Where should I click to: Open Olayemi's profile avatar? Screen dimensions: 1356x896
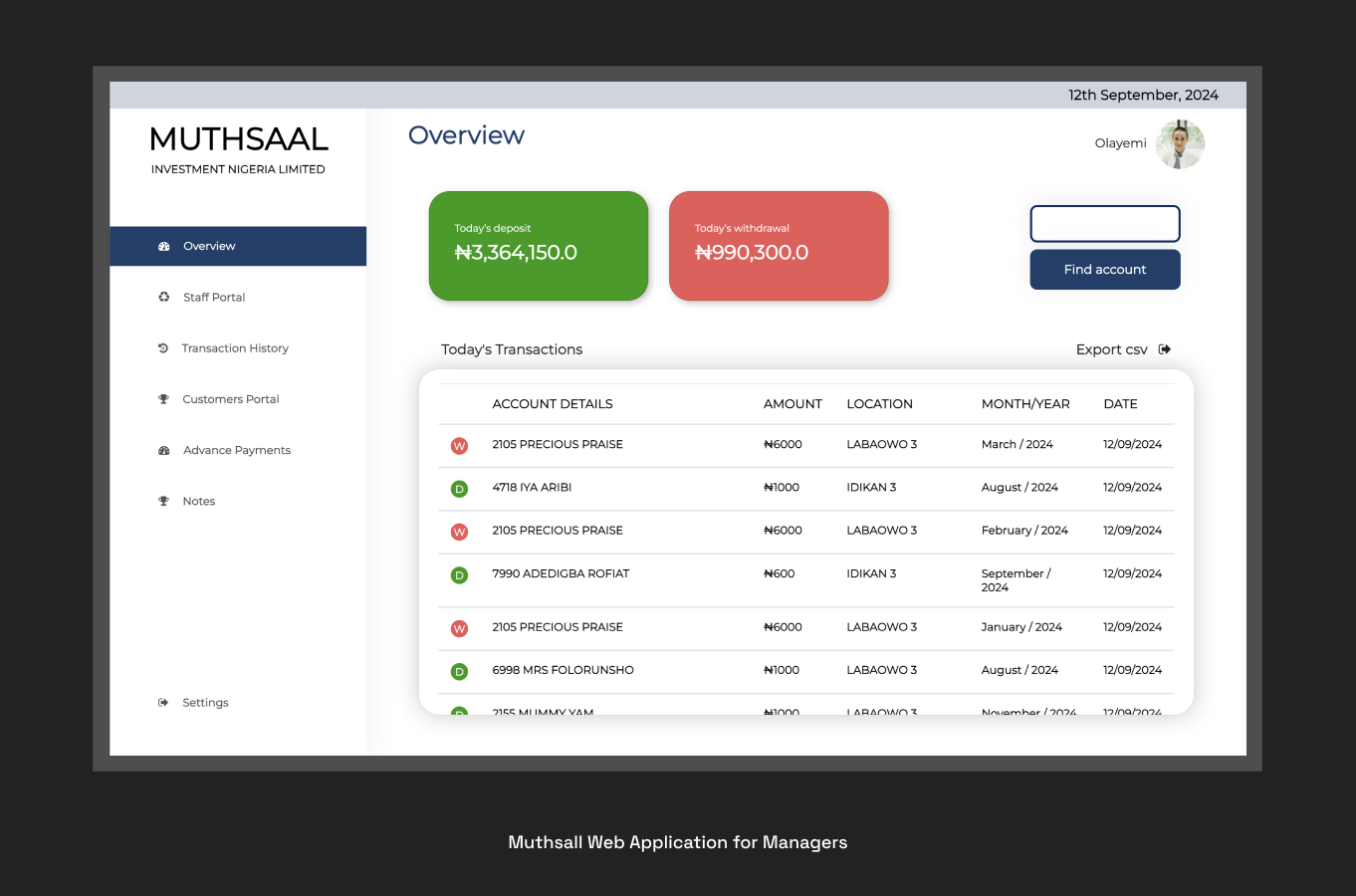pos(1181,144)
